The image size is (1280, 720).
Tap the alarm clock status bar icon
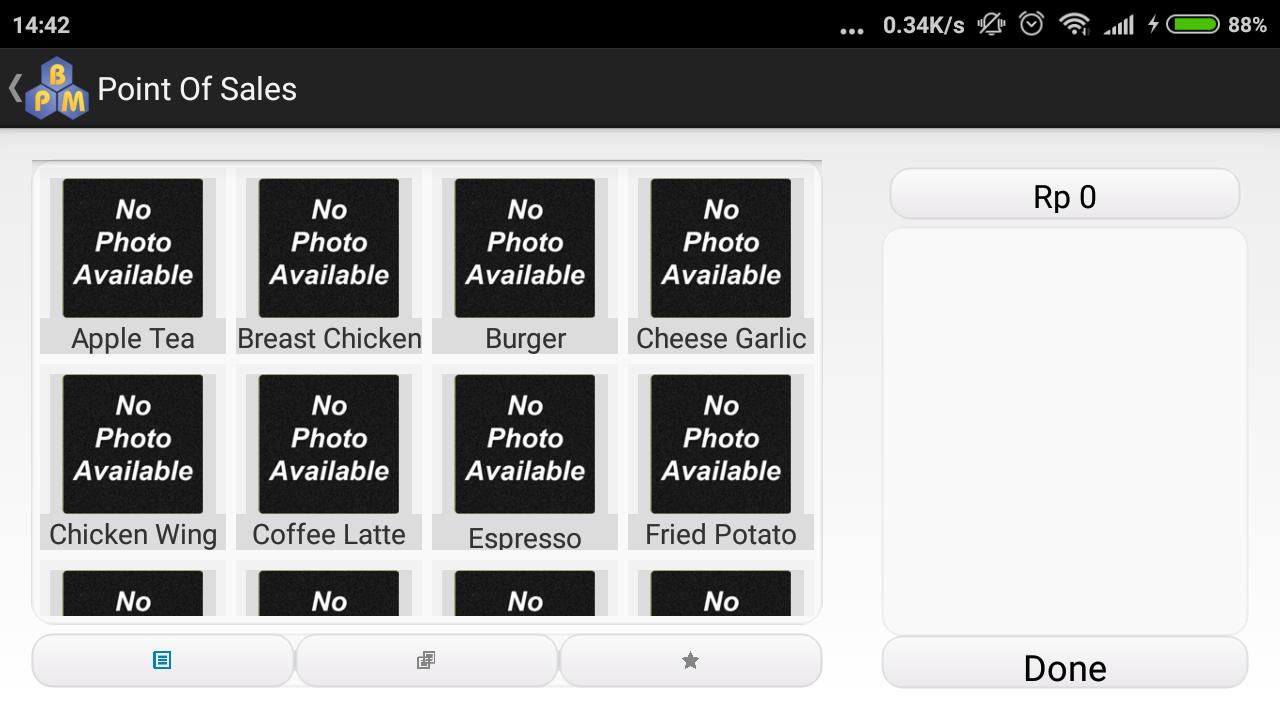tap(1032, 24)
